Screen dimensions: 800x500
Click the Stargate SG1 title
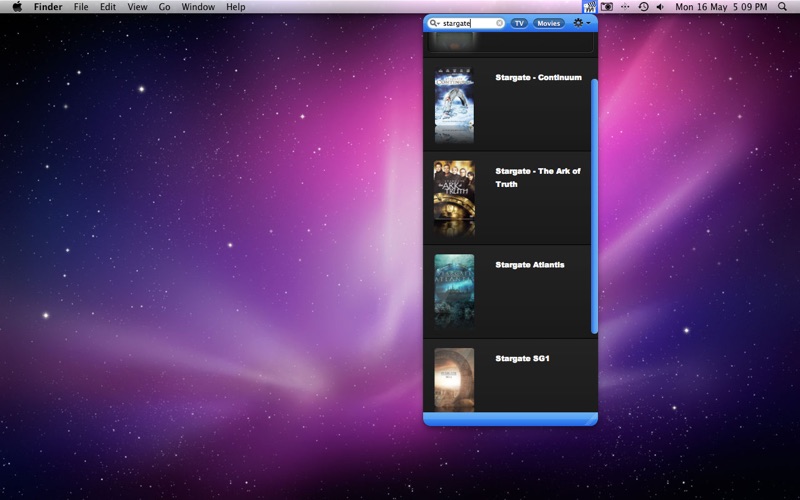[x=522, y=359]
